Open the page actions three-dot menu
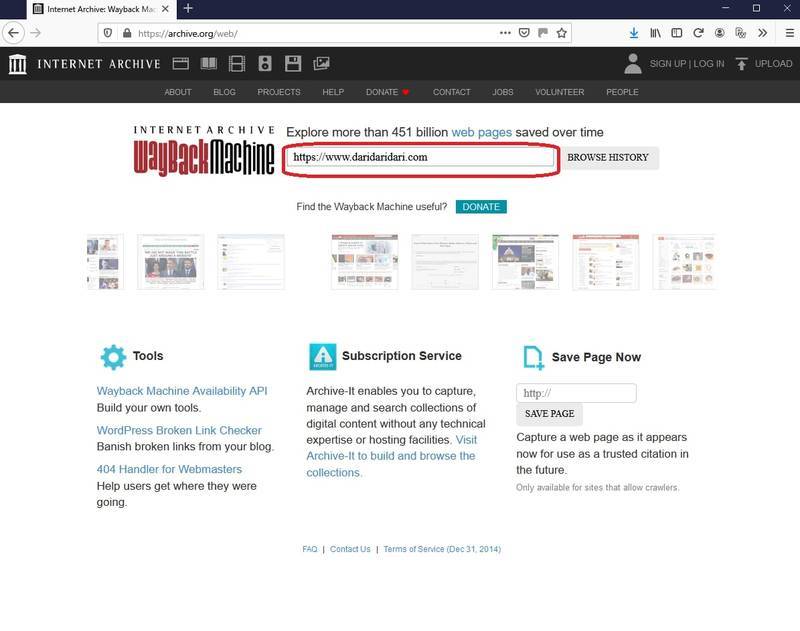The image size is (800, 631). click(505, 33)
